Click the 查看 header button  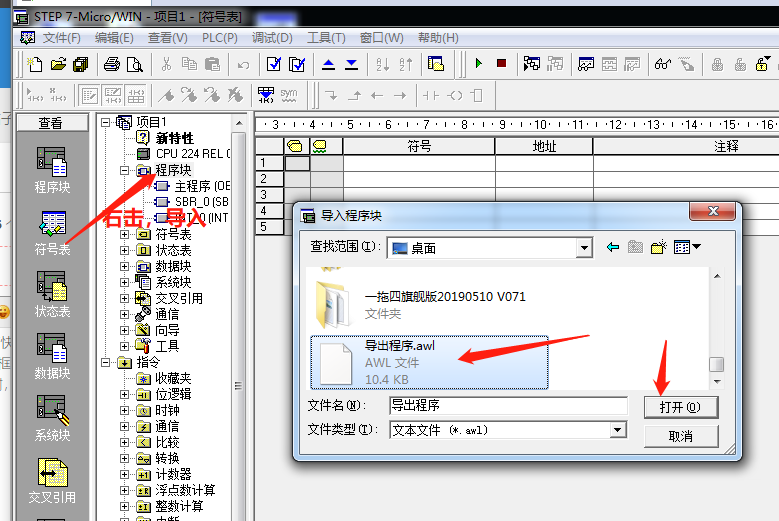point(51,123)
